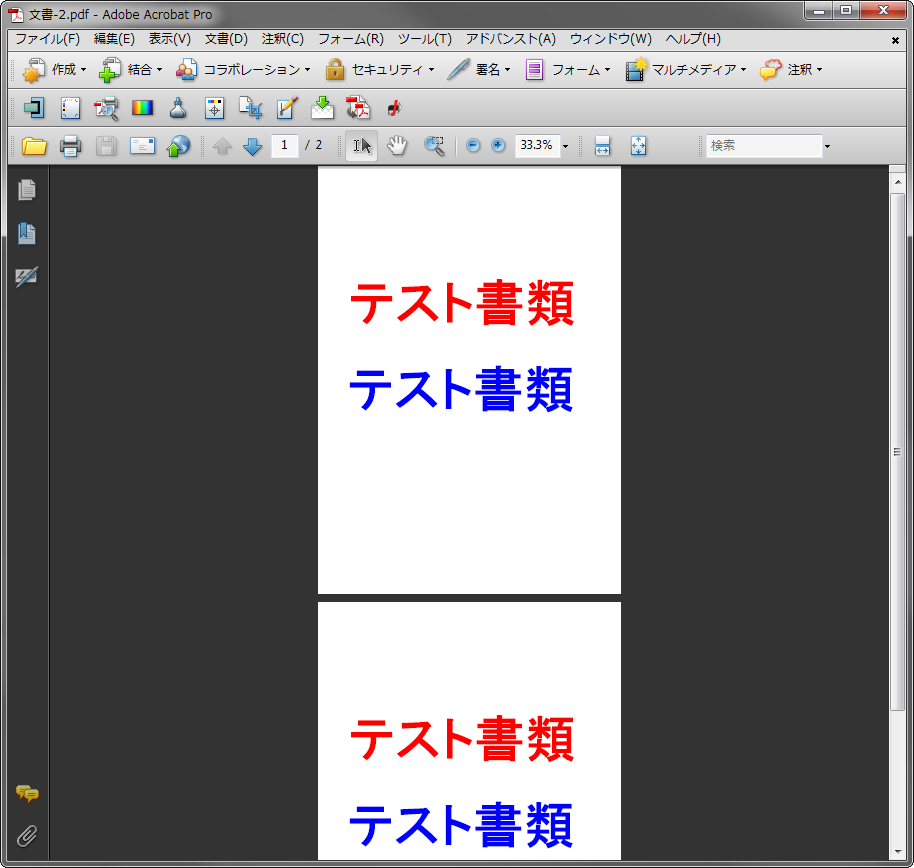The image size is (914, 868).
Task: Click red テスト書類 text on page two
Action: (462, 739)
